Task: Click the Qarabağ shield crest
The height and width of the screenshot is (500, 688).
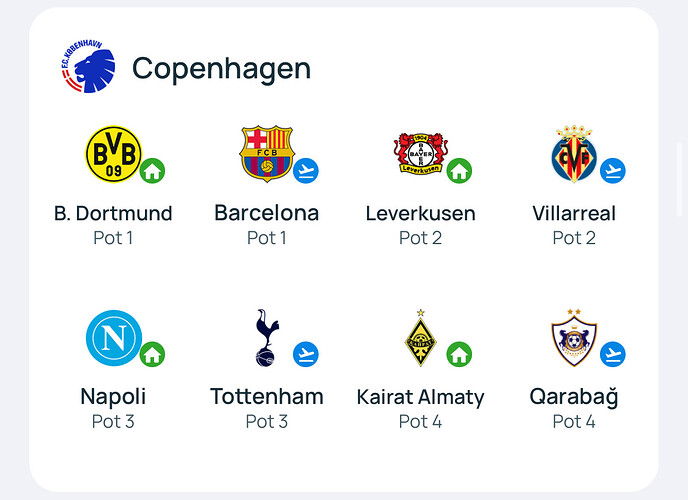Action: point(574,338)
